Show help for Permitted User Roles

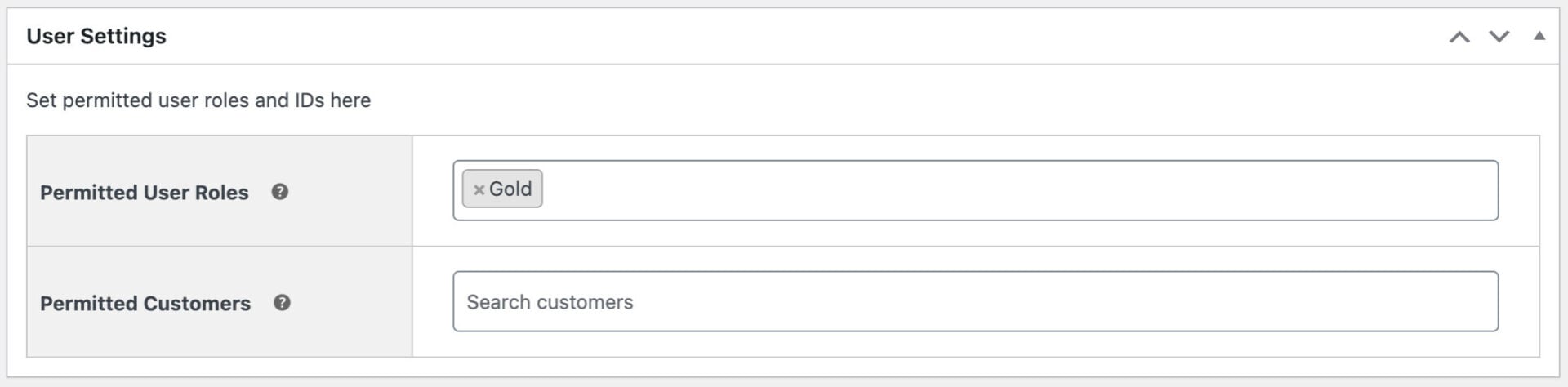tap(280, 192)
